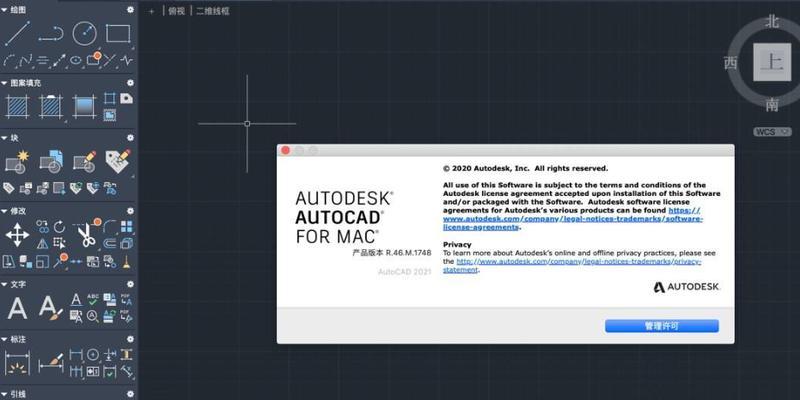Click the broom Purge icon
This screenshot has width=800, height=400.
coord(126,262)
